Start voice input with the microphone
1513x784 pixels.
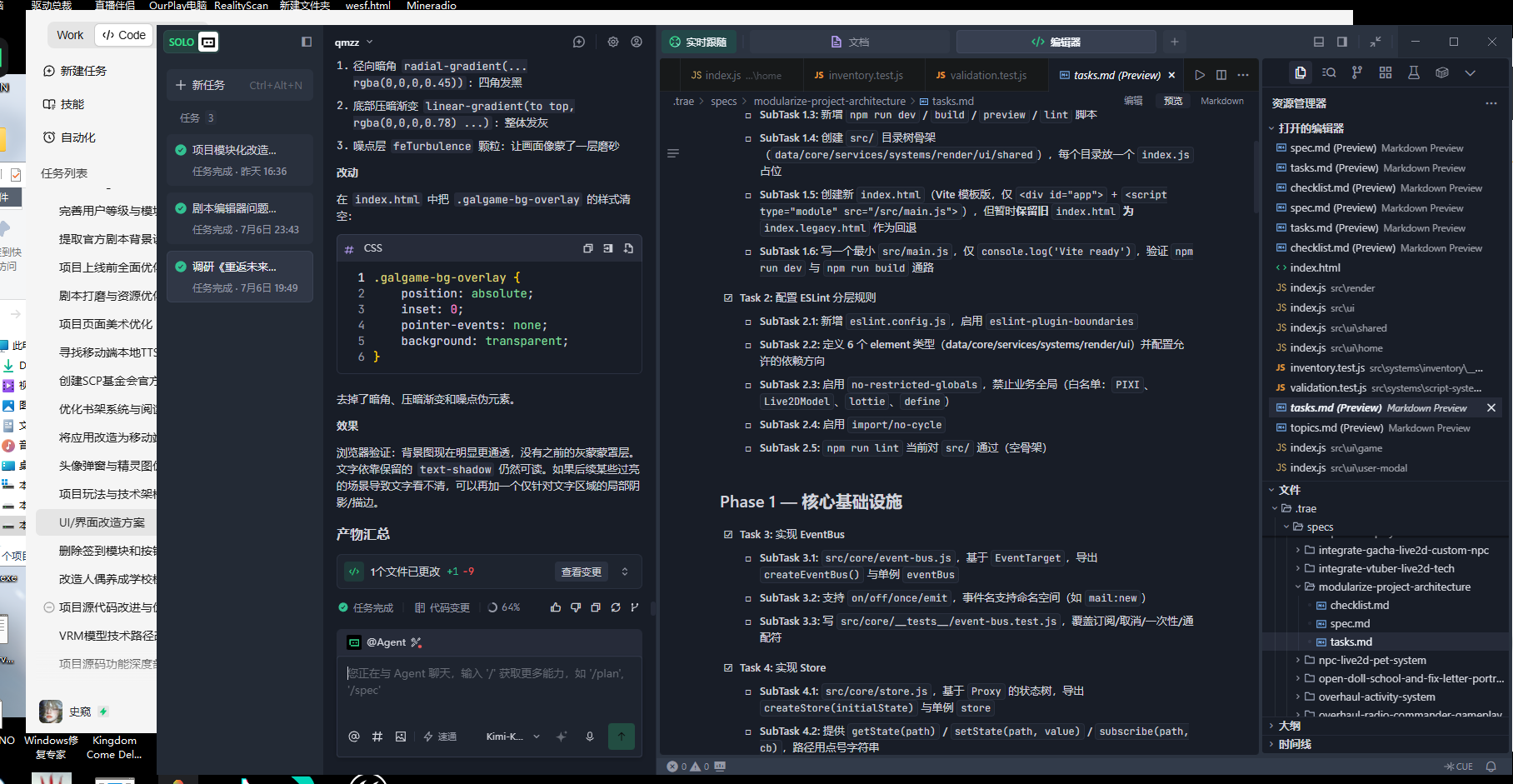tap(590, 737)
